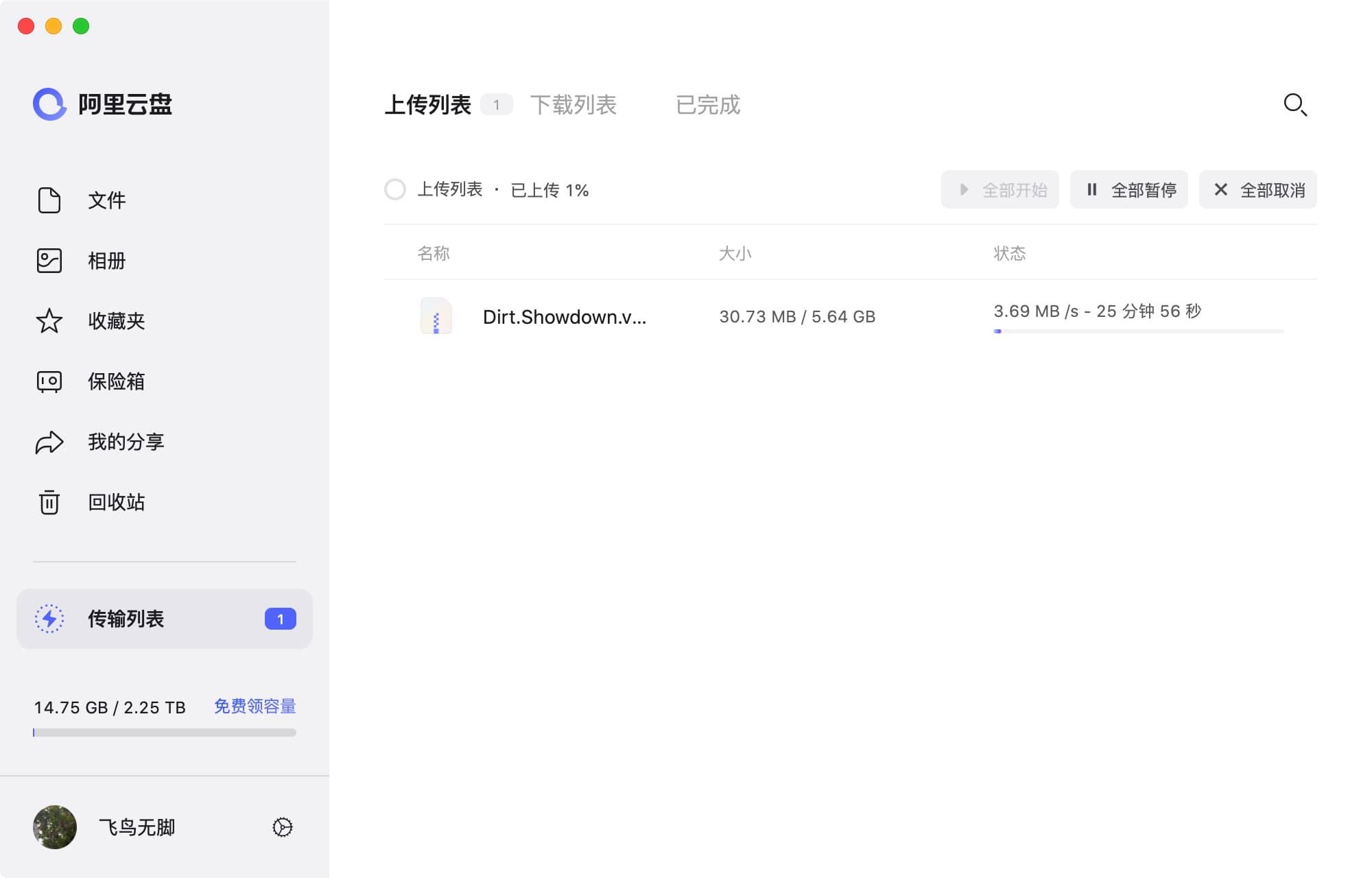Click the user avatar picture
1372x878 pixels.
[x=55, y=827]
